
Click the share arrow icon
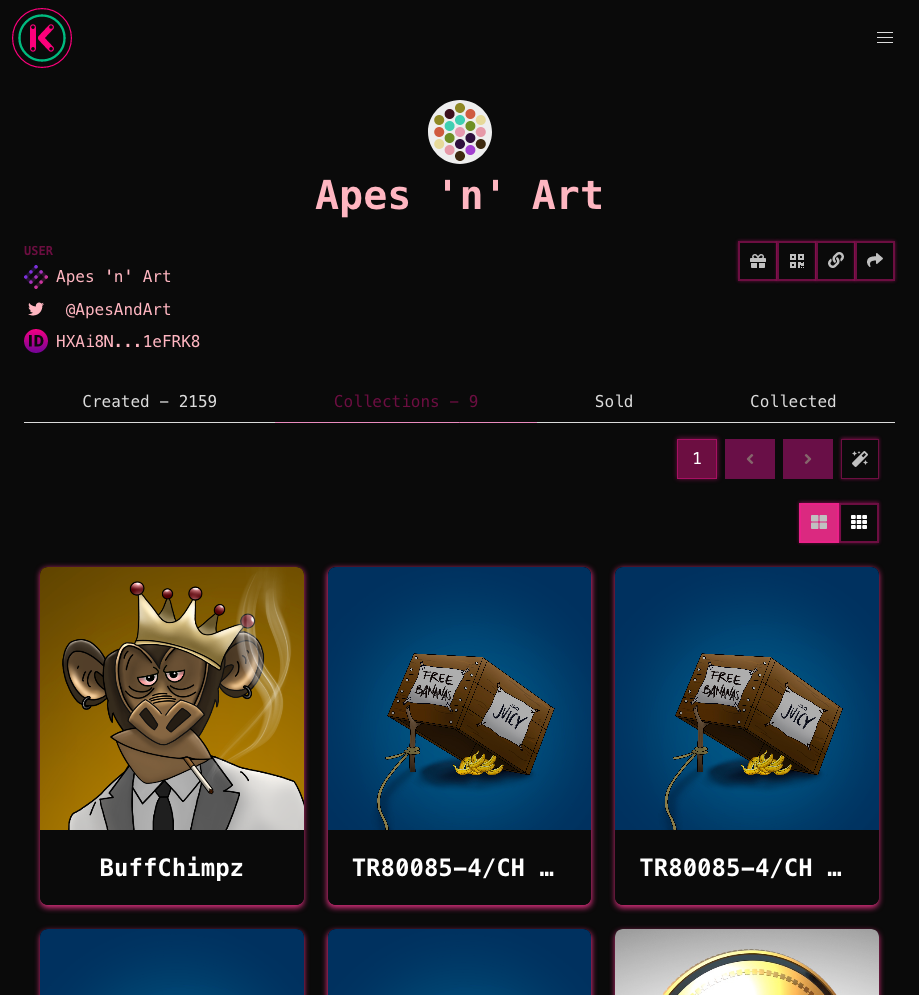point(875,261)
